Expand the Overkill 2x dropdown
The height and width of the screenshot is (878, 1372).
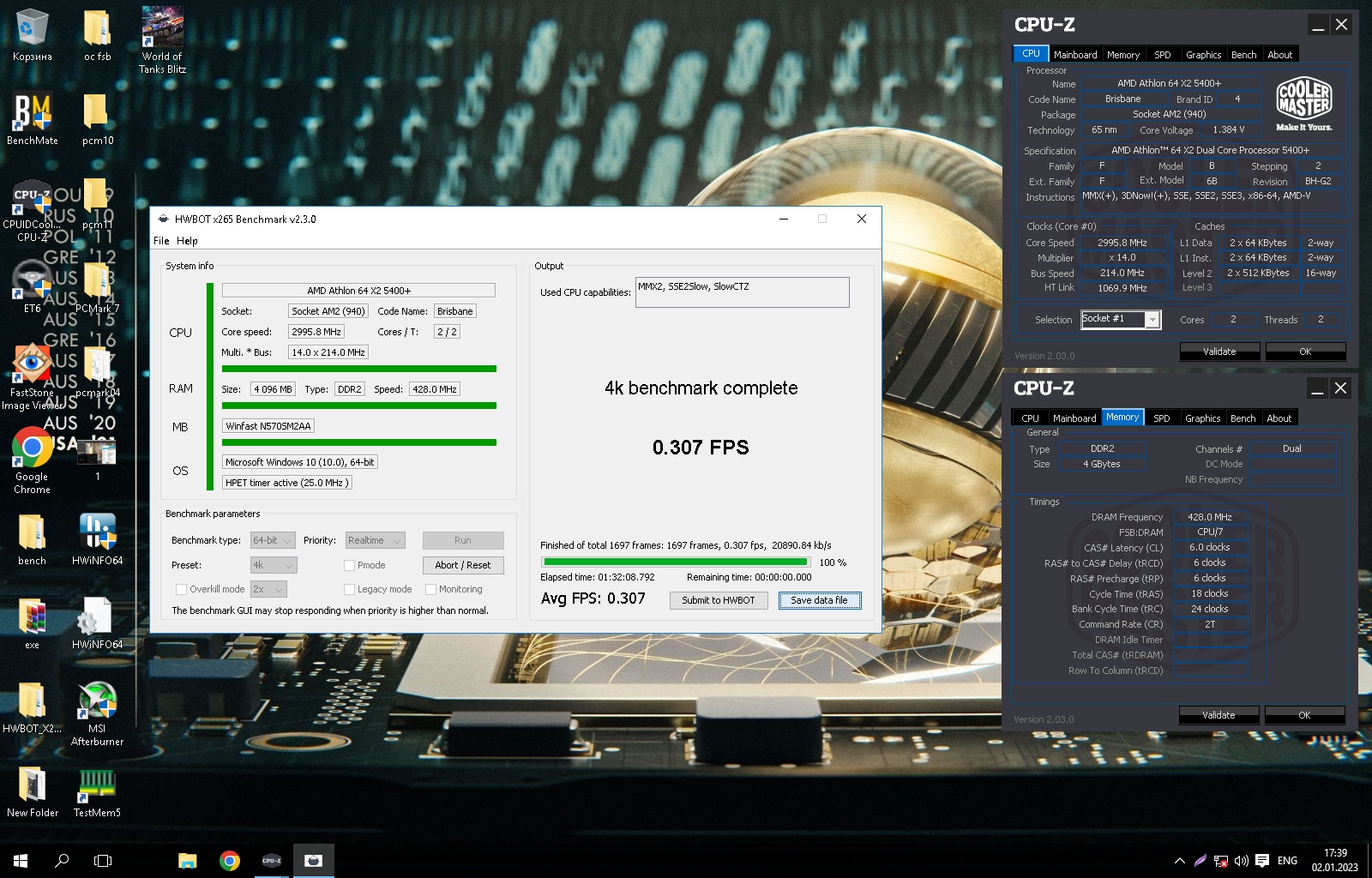pyautogui.click(x=268, y=589)
